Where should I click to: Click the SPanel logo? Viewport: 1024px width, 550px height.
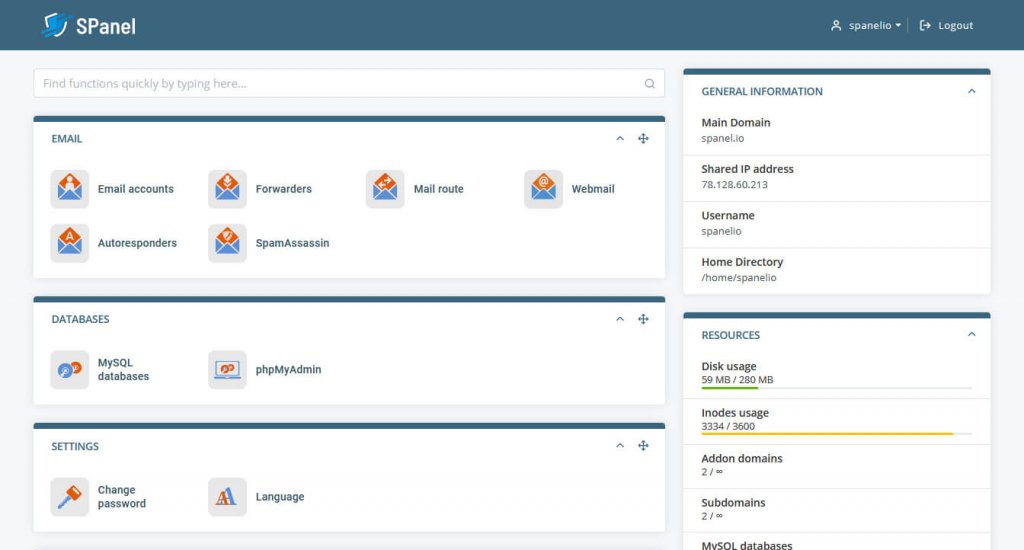coord(89,25)
